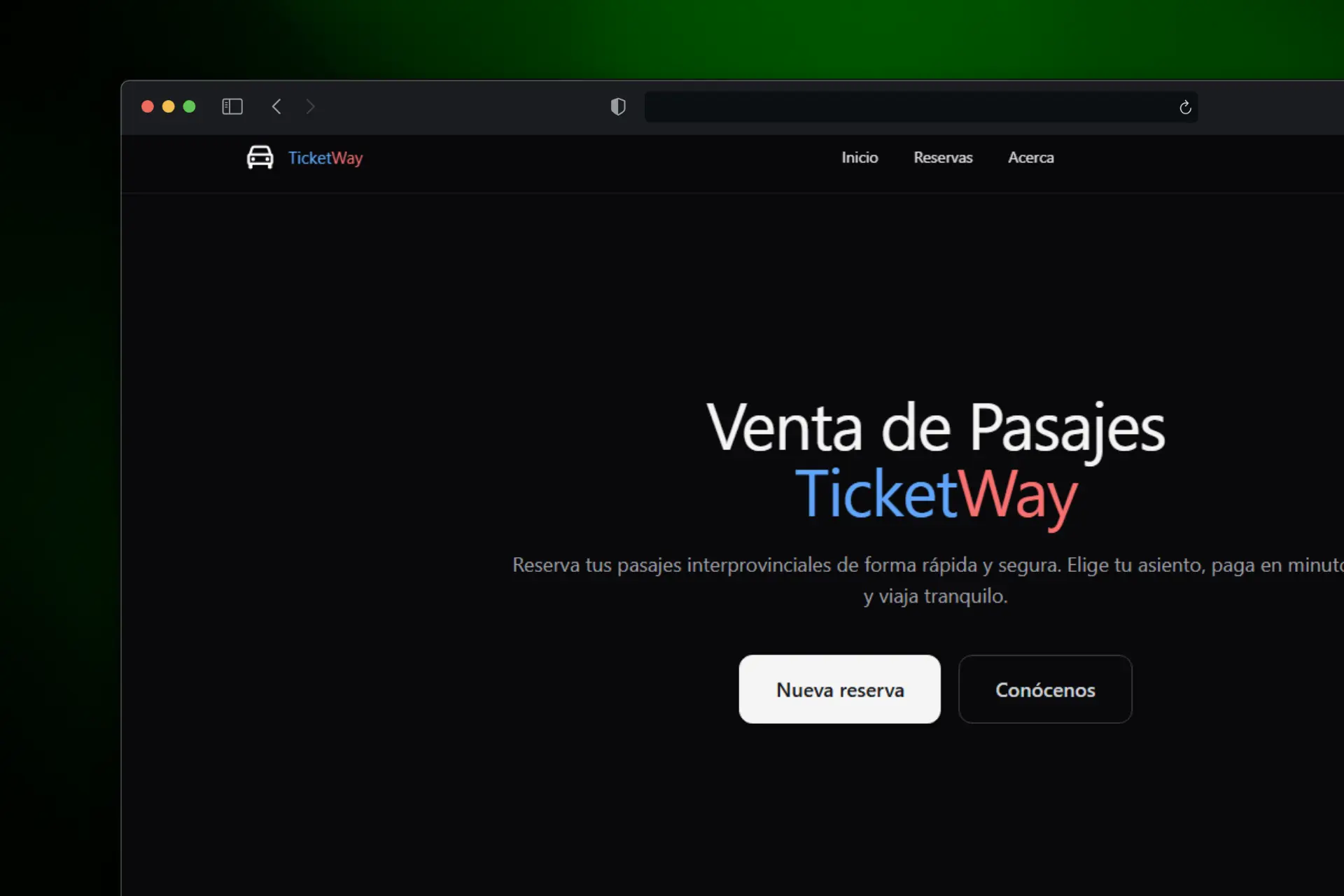Image resolution: width=1344 pixels, height=896 pixels.
Task: Select the bus icon next to TicketWay
Action: coord(260,157)
